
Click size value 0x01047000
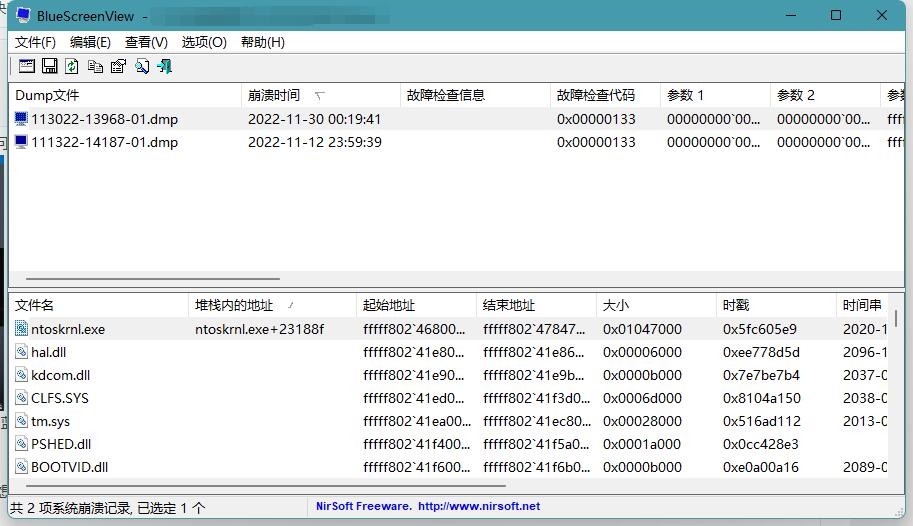[642, 329]
